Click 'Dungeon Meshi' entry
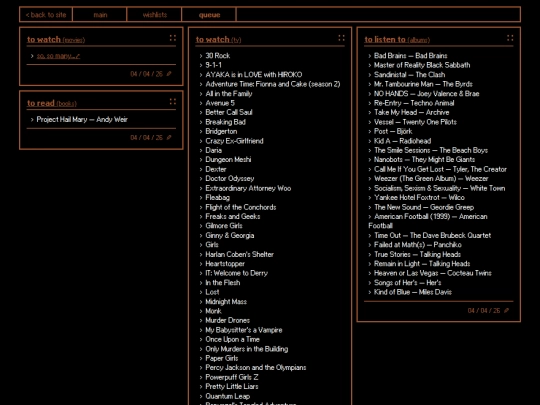 (x=228, y=159)
